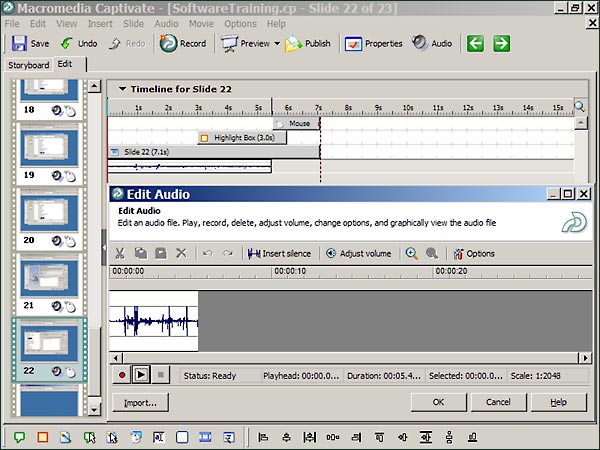Open the Edit menu
The height and width of the screenshot is (450, 600).
[38, 24]
